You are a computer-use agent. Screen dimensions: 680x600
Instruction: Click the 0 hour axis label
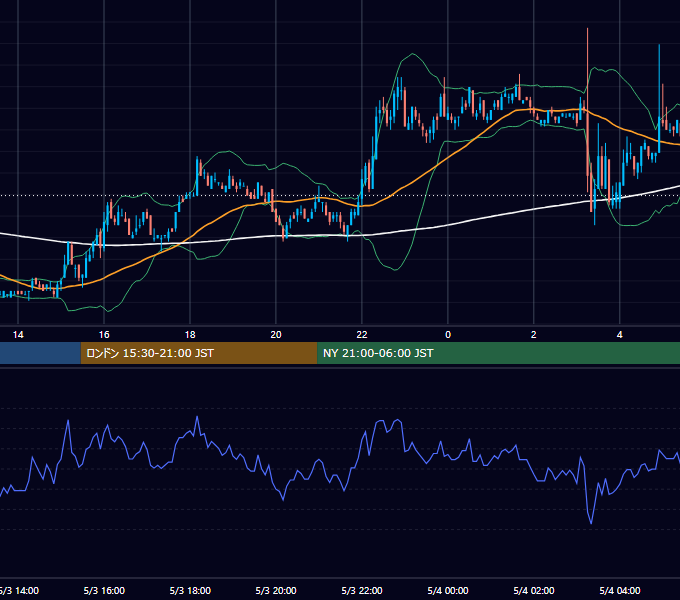pos(448,335)
